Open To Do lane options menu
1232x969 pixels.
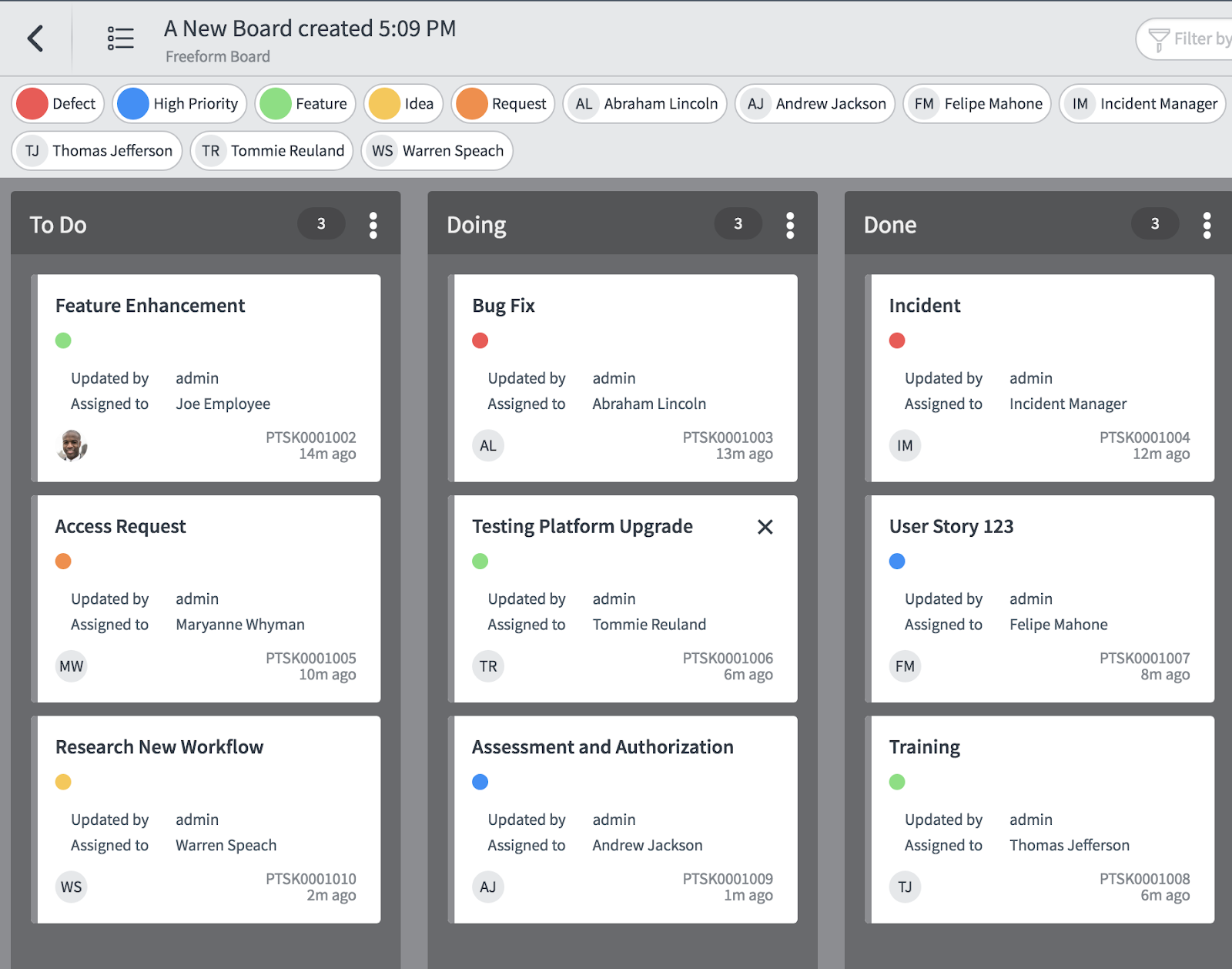coord(373,225)
